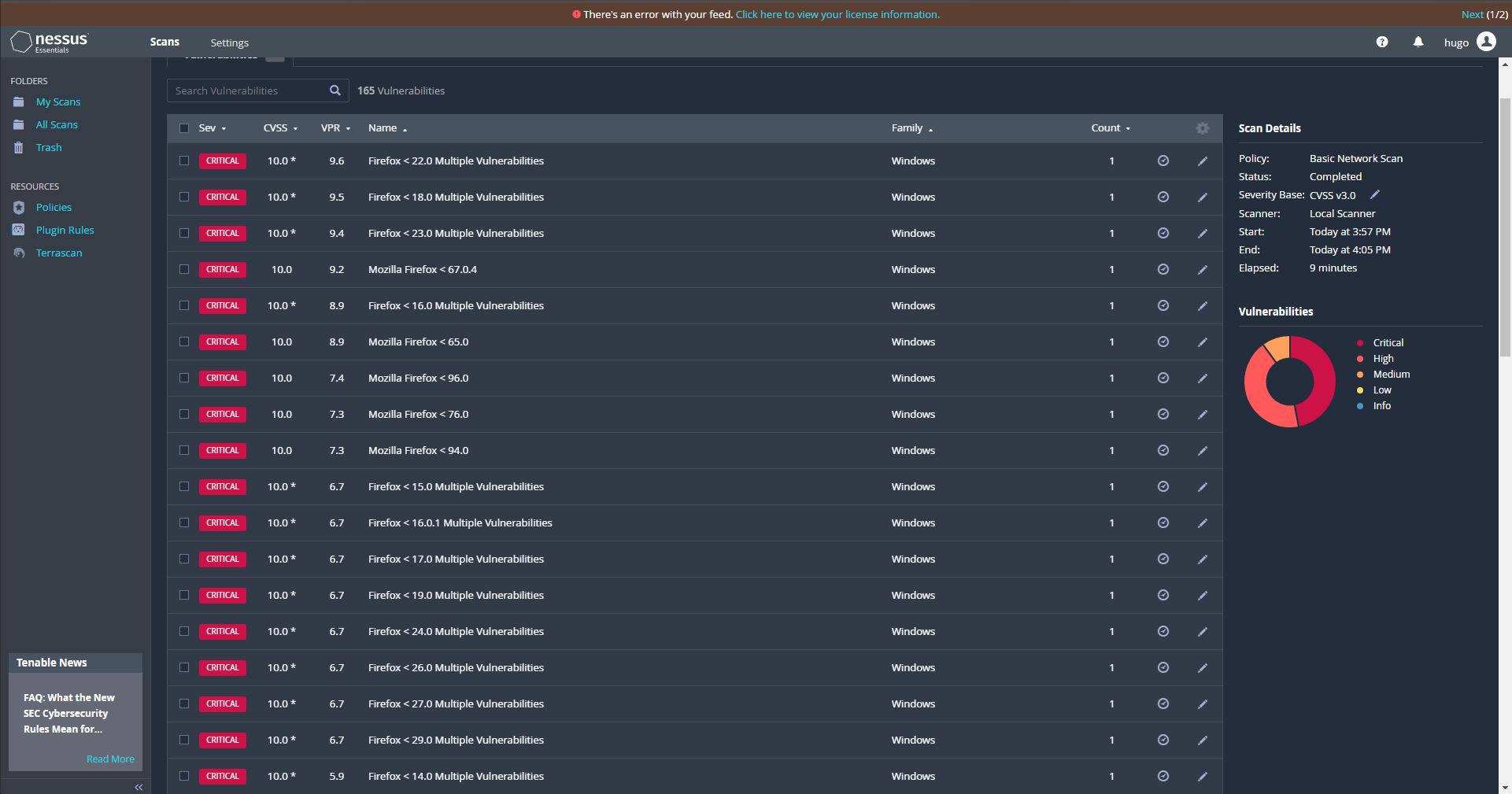1512x794 pixels.
Task: Open the table column settings gear
Action: 1202,127
